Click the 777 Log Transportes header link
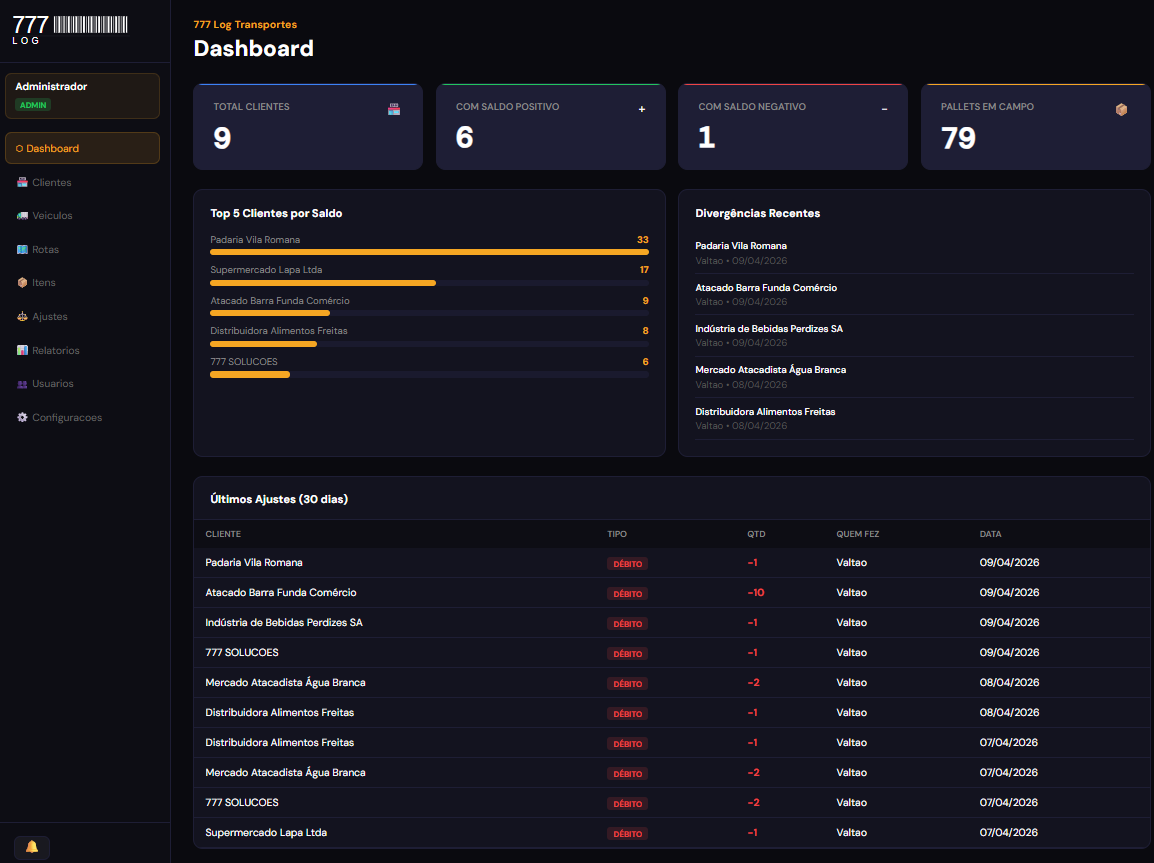This screenshot has height=863, width=1154. (x=246, y=24)
